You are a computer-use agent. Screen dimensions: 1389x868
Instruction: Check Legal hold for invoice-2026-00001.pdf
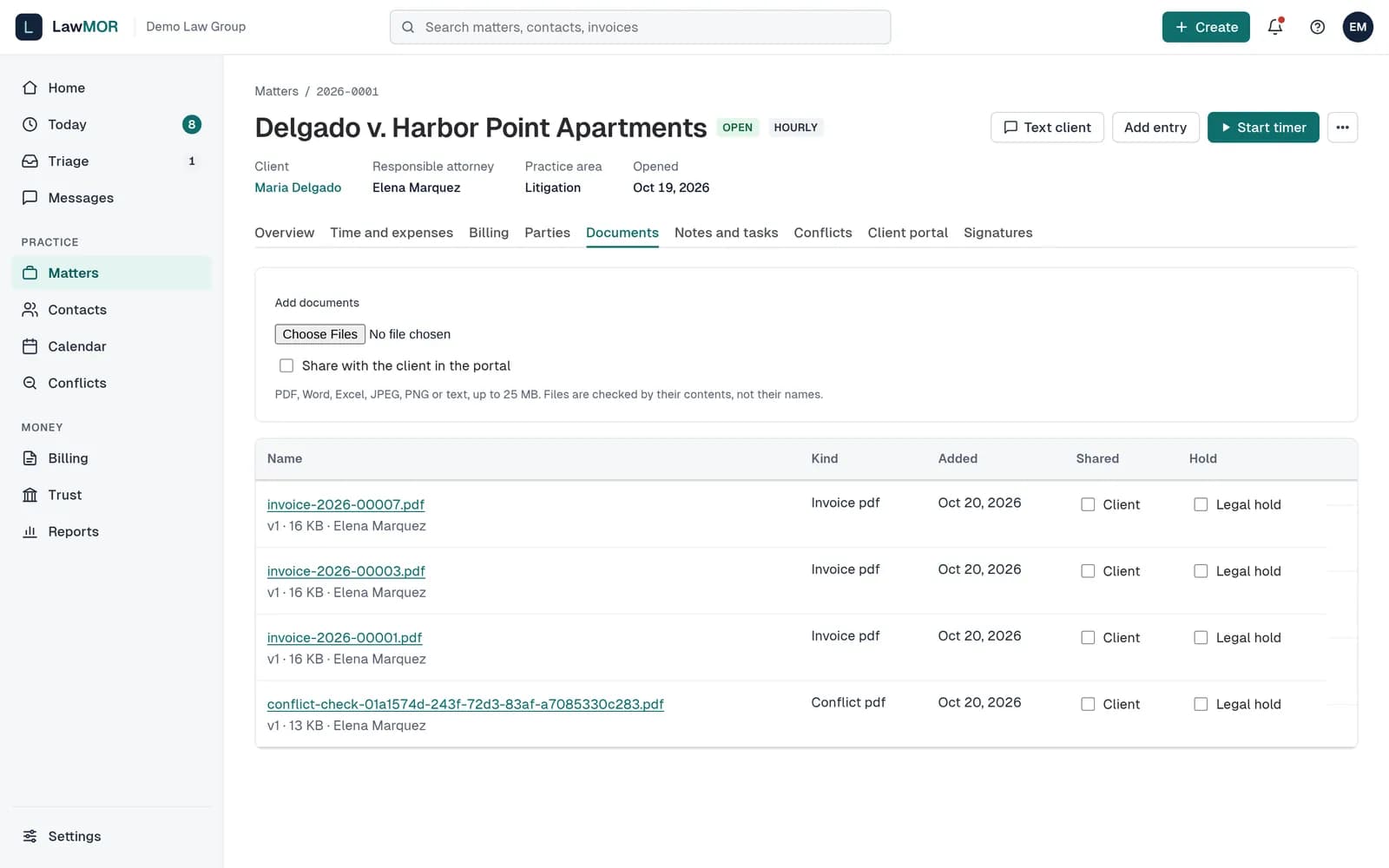tap(1201, 637)
